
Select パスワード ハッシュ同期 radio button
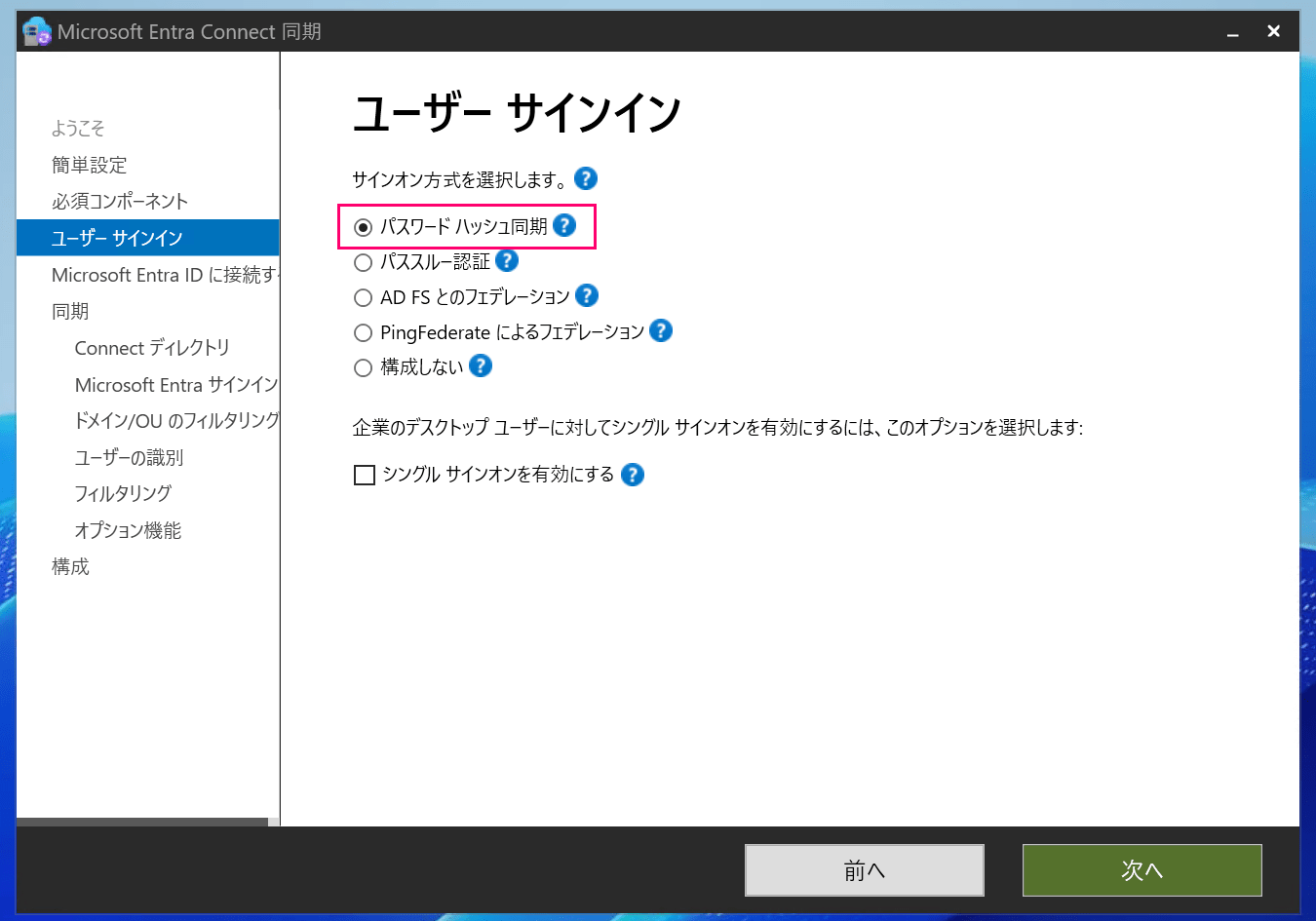364,227
